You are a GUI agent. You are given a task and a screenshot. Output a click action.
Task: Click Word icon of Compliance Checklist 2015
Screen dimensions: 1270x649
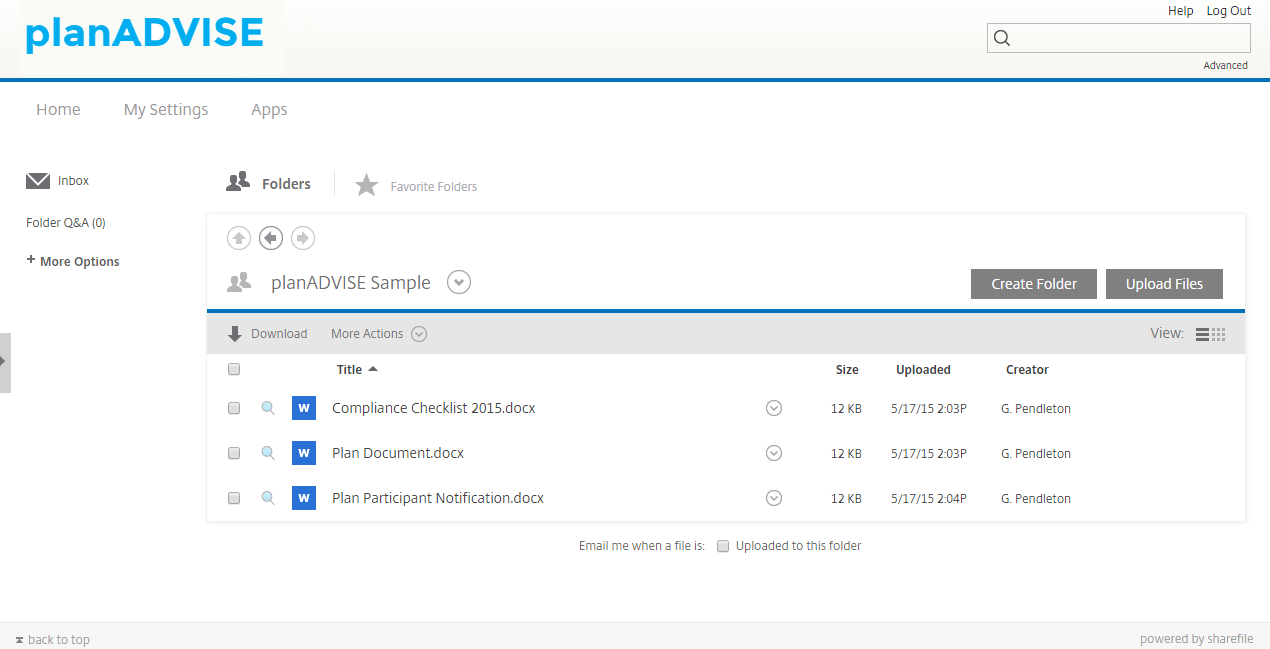tap(304, 408)
